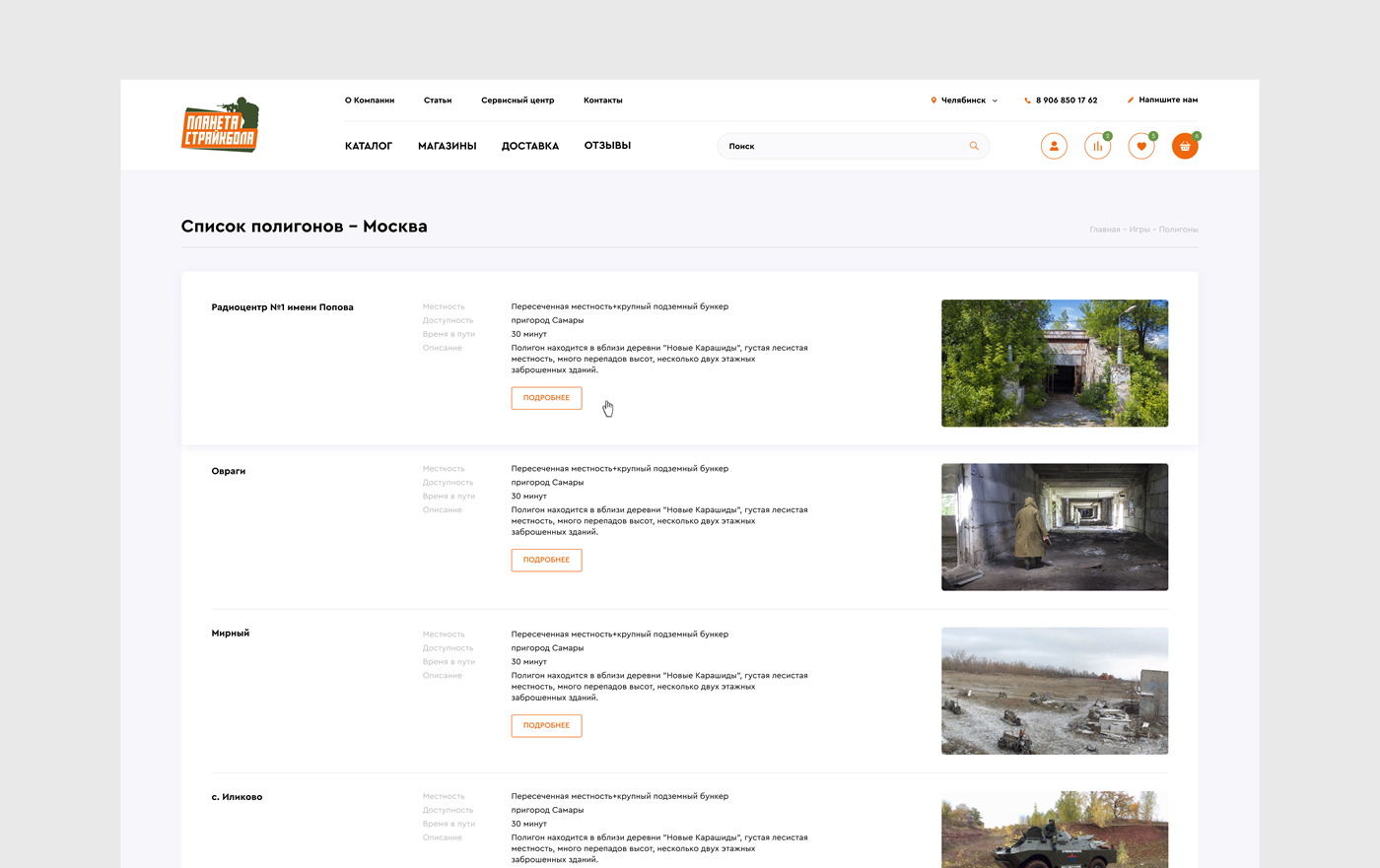Click the search magnifier icon
The width and height of the screenshot is (1380, 868).
pos(974,146)
